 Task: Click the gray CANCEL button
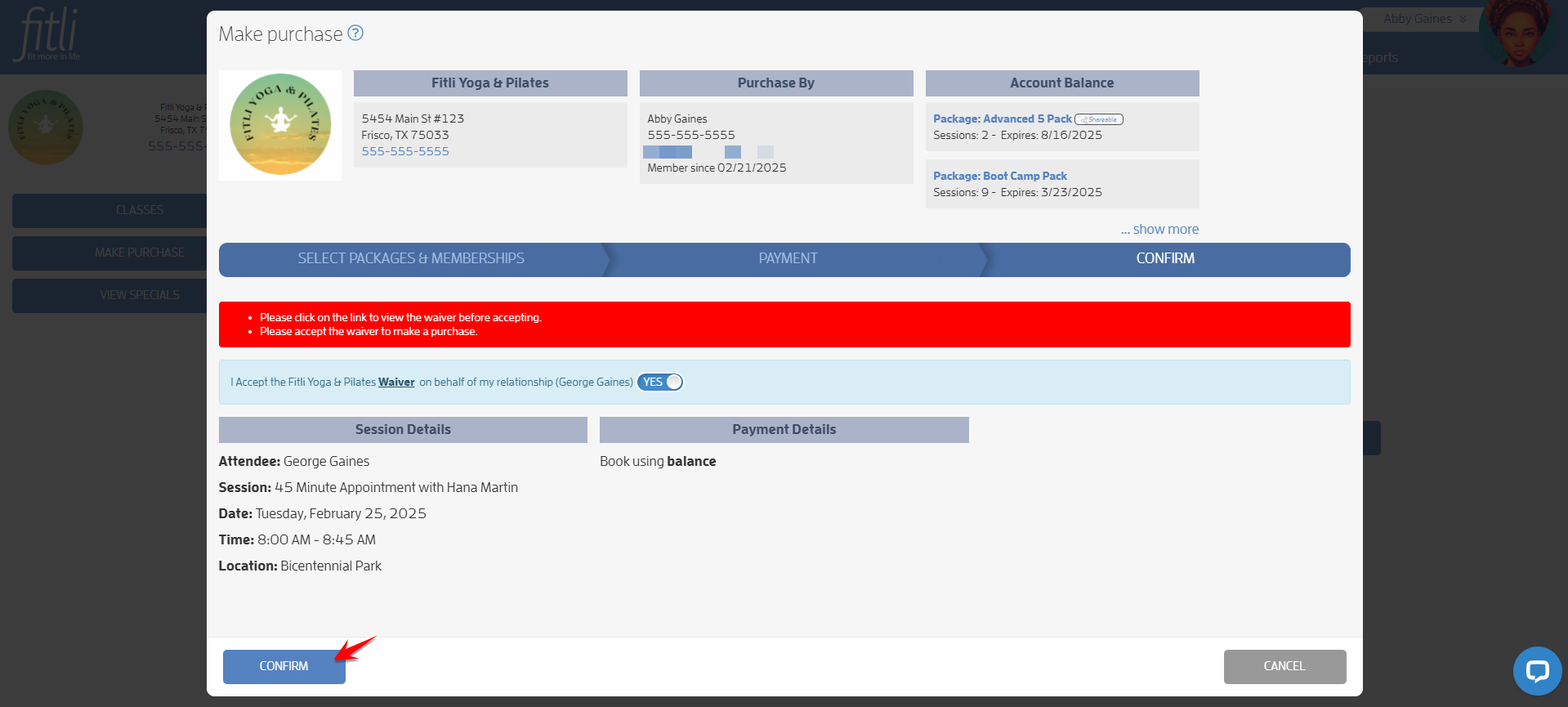pyautogui.click(x=1284, y=666)
